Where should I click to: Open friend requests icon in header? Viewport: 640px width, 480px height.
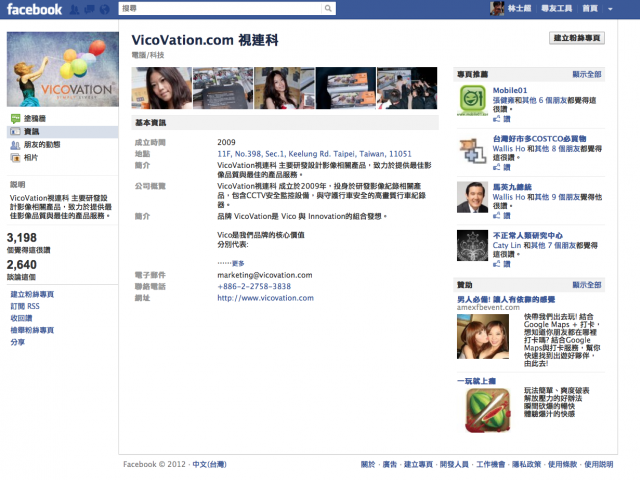coord(74,9)
